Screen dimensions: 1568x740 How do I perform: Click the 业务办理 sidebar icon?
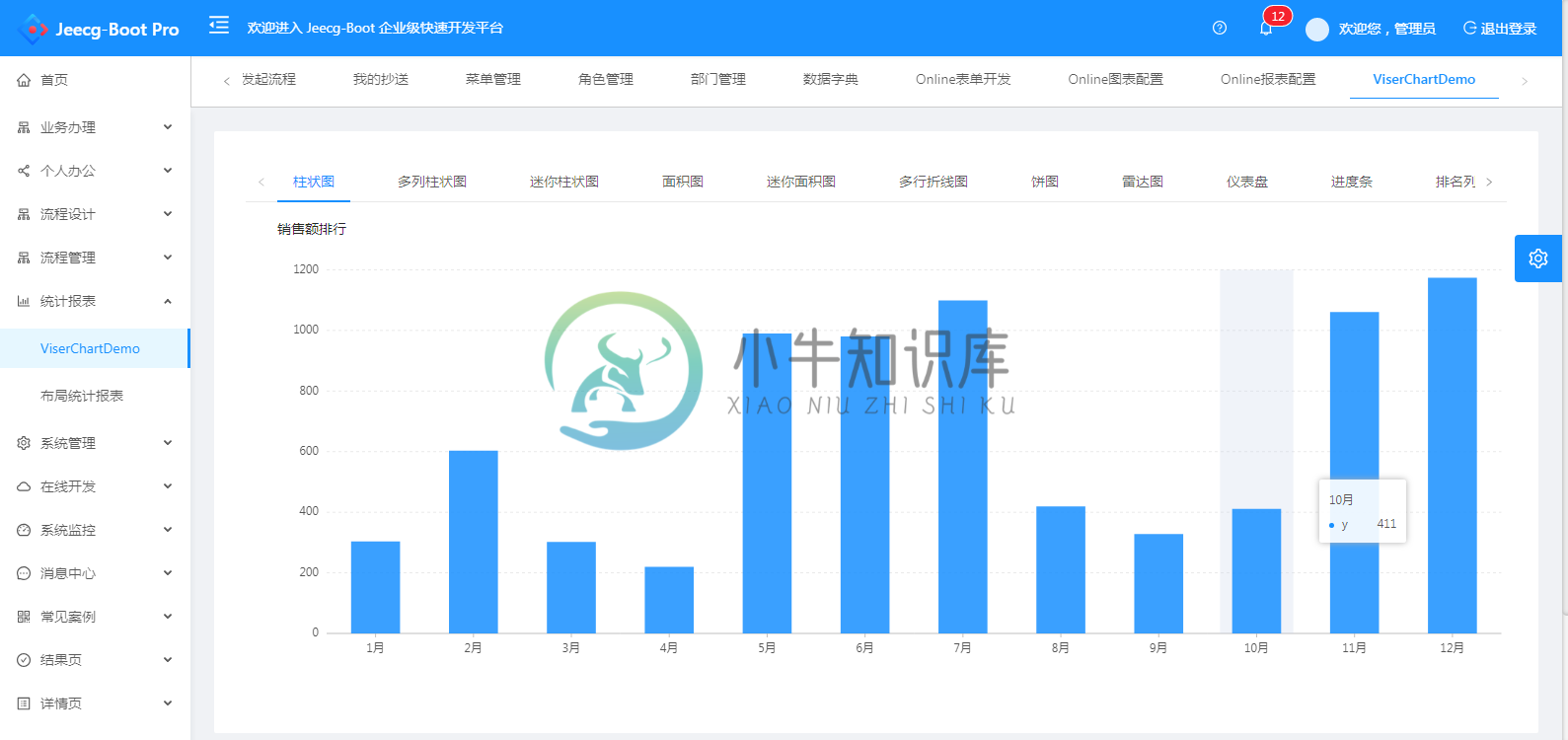click(24, 127)
